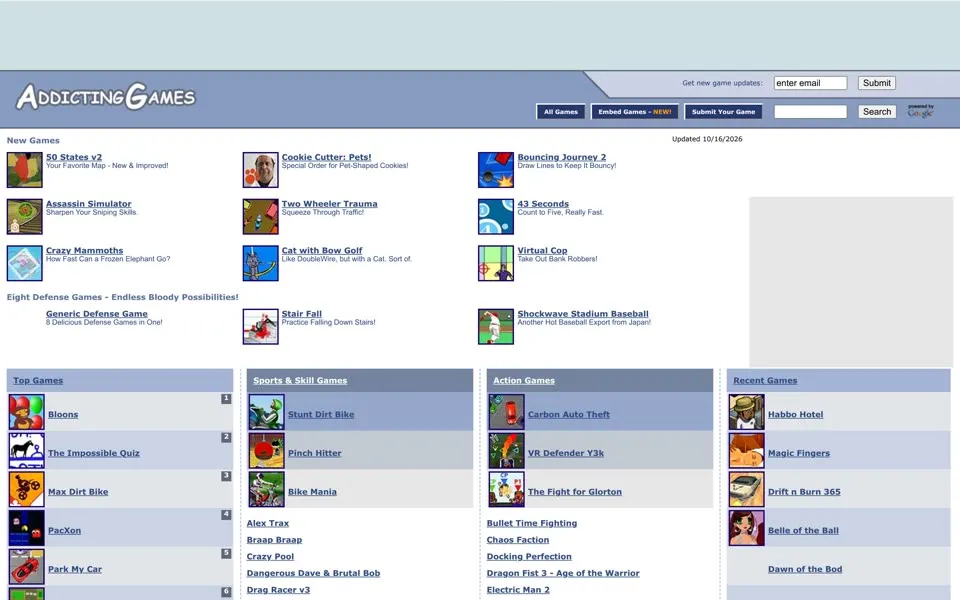Open the Bouncing Journey 2 thumbnail icon

(496, 170)
